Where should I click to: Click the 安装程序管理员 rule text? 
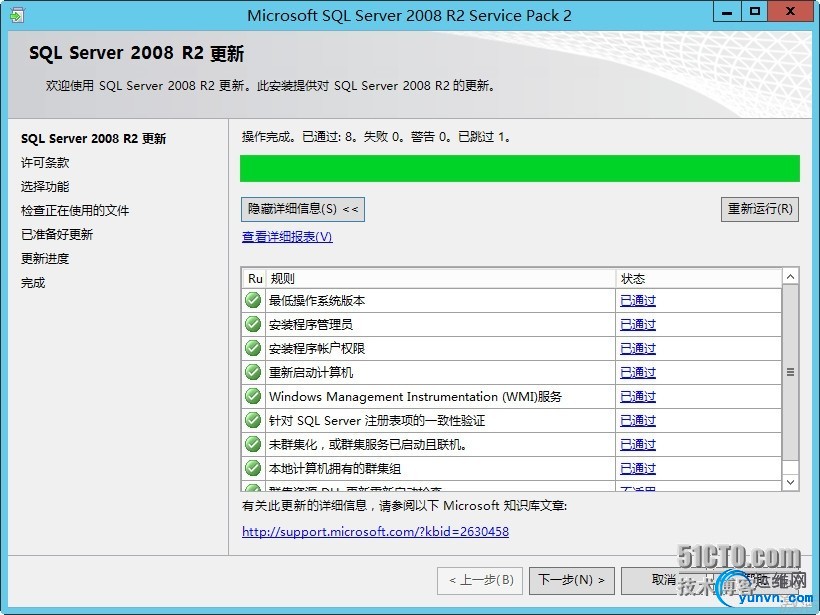click(311, 325)
